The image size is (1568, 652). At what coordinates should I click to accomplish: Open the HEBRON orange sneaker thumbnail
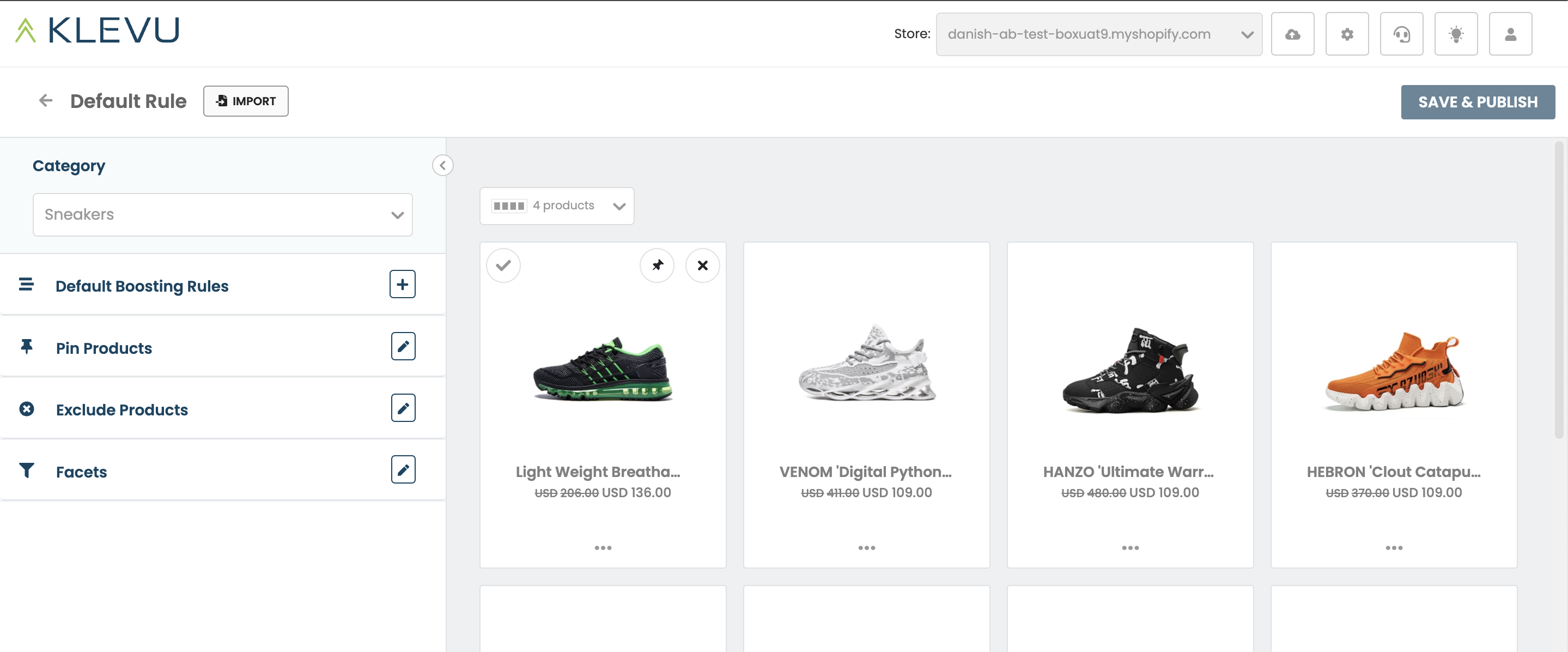point(1394,372)
